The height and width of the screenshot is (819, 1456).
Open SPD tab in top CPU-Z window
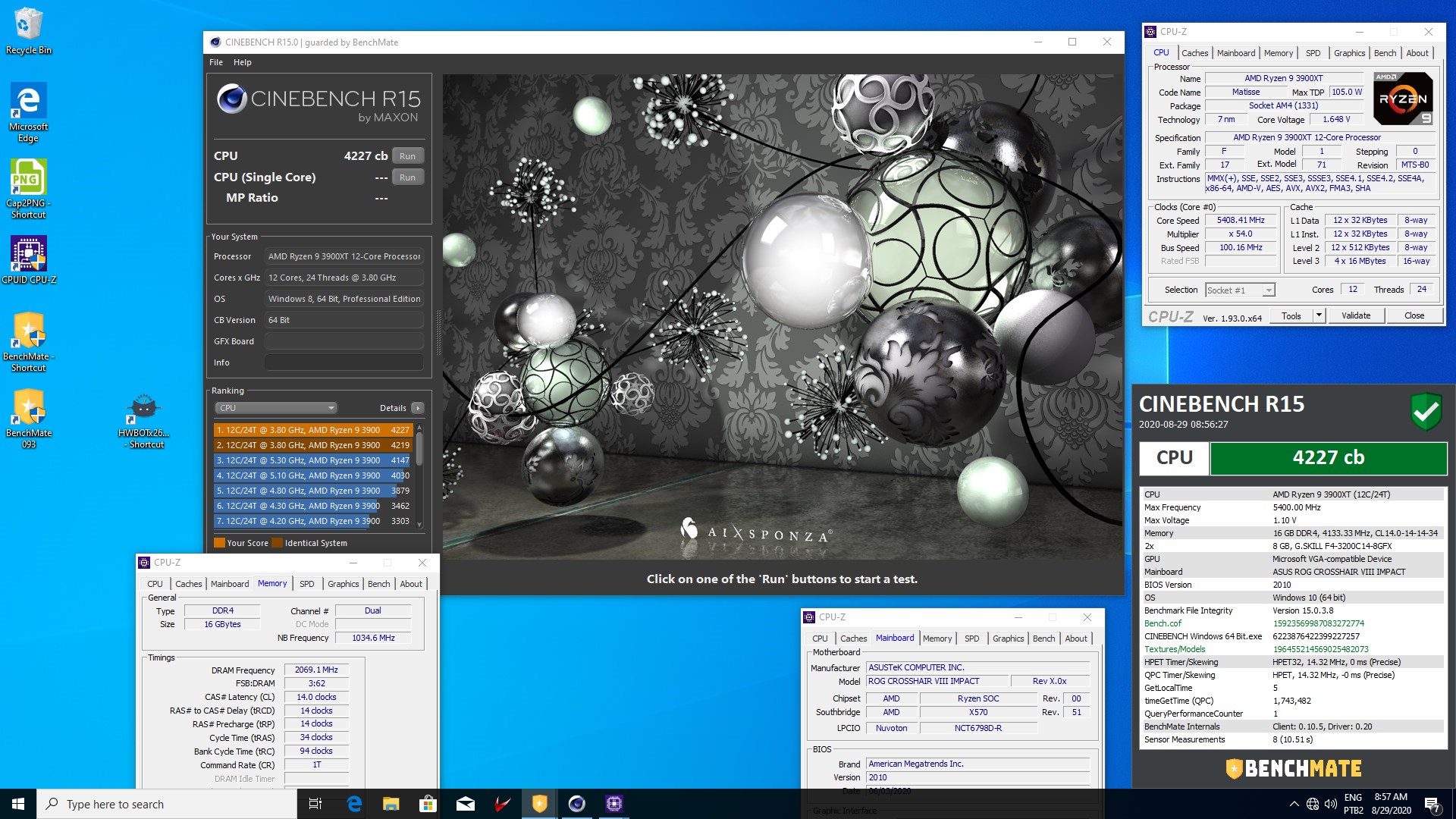coord(1313,53)
